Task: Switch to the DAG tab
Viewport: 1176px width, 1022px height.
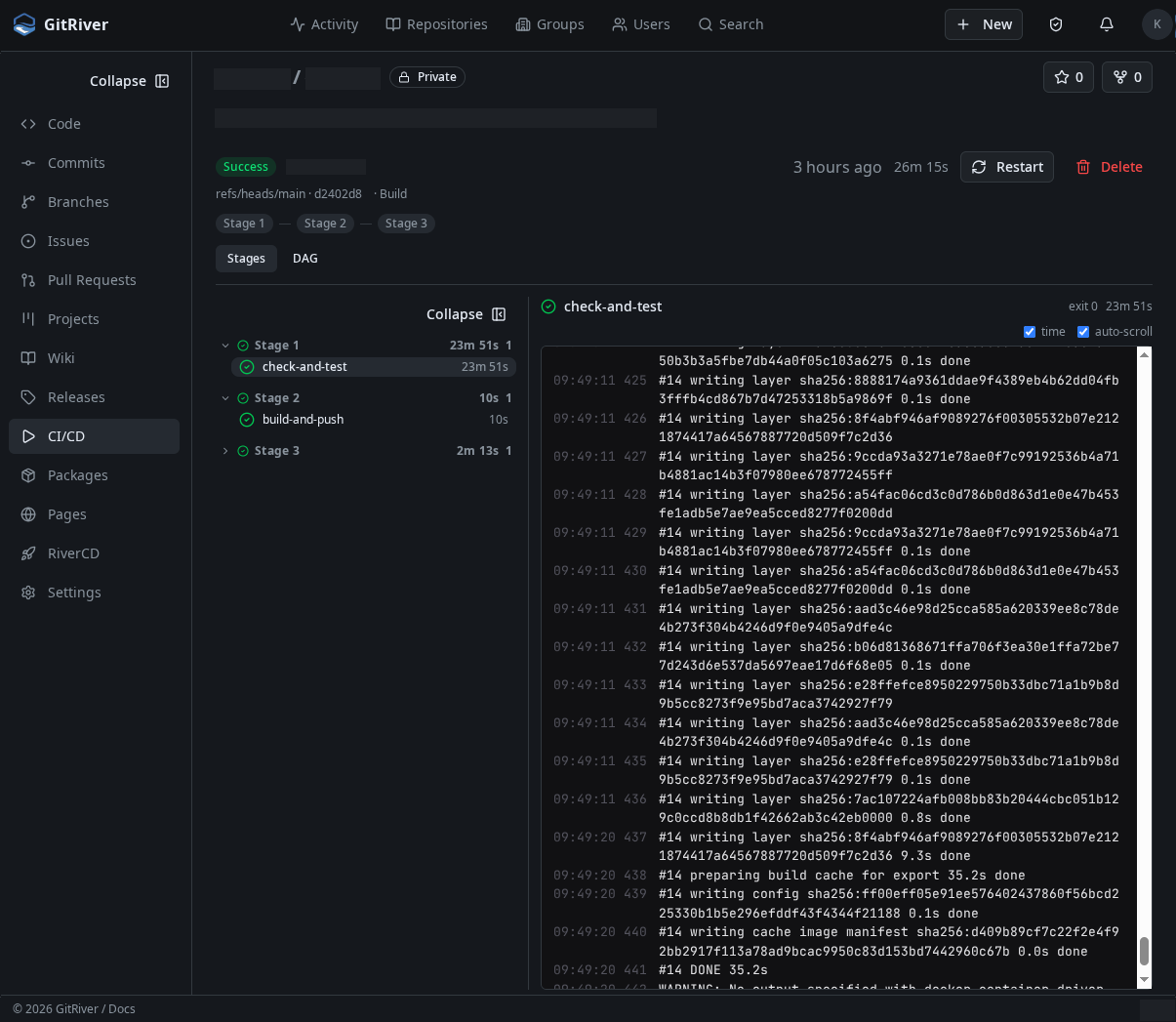Action: [304, 259]
